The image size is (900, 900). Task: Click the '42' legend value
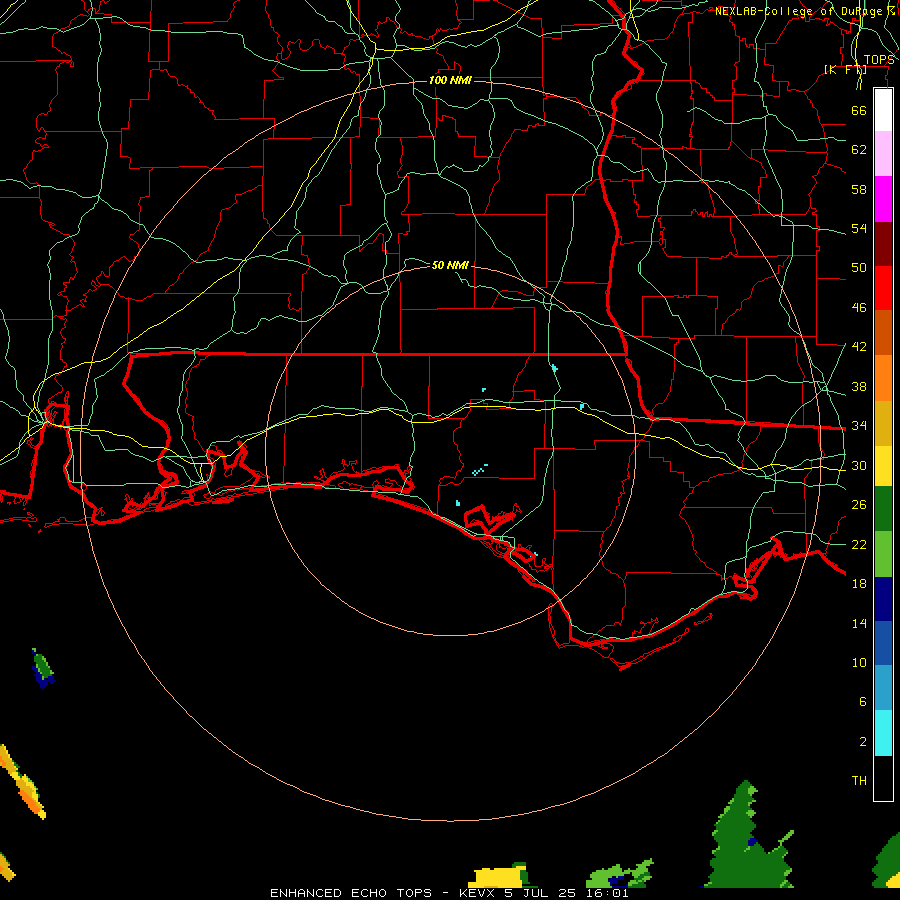point(859,347)
